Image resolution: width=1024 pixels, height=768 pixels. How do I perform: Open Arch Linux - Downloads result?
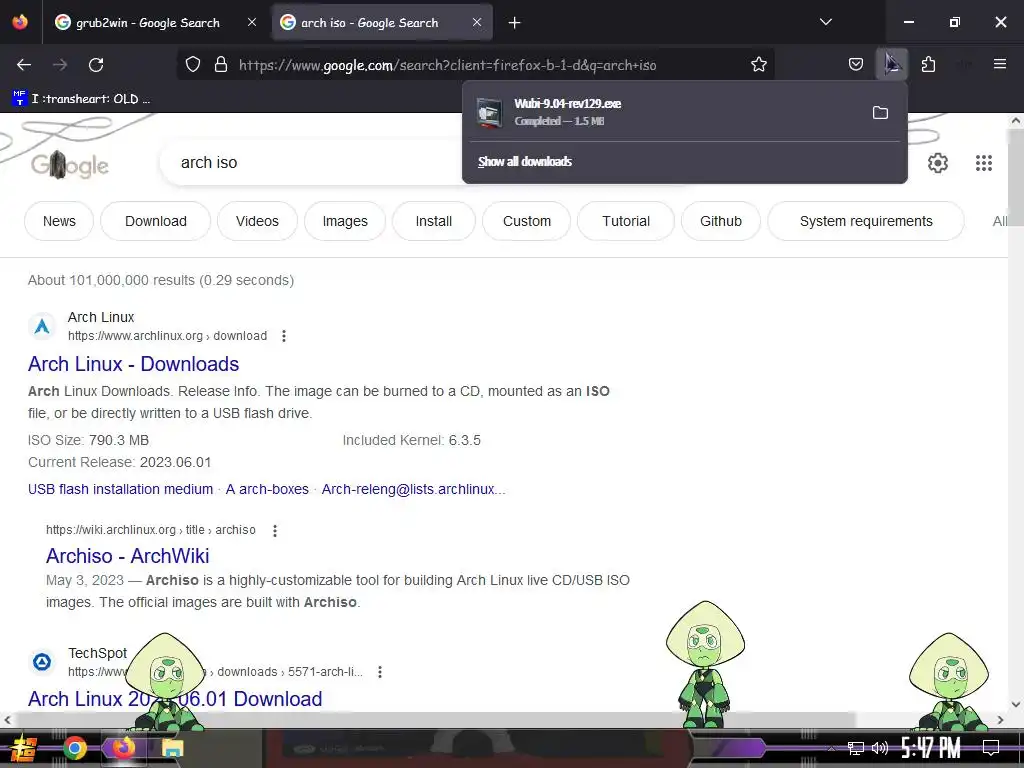point(134,364)
